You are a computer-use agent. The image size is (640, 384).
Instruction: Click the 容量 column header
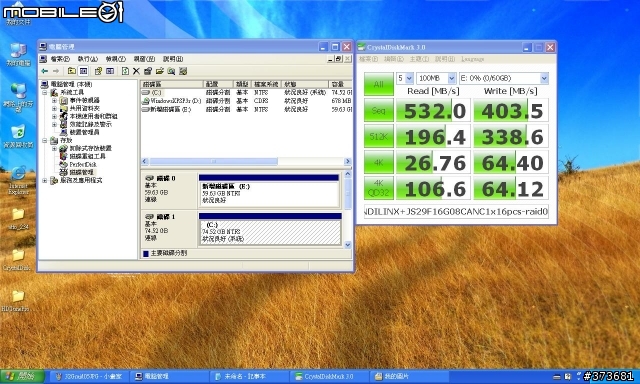(x=340, y=84)
